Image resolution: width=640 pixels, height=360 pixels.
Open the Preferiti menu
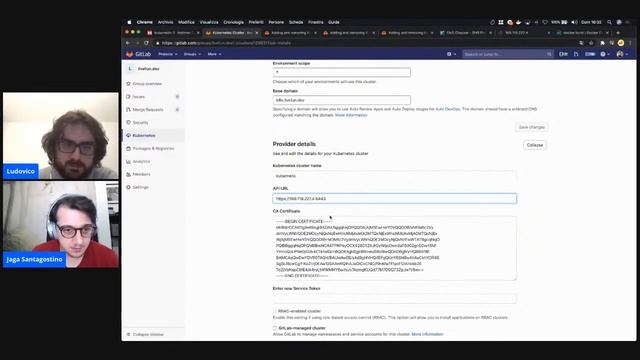click(x=256, y=22)
